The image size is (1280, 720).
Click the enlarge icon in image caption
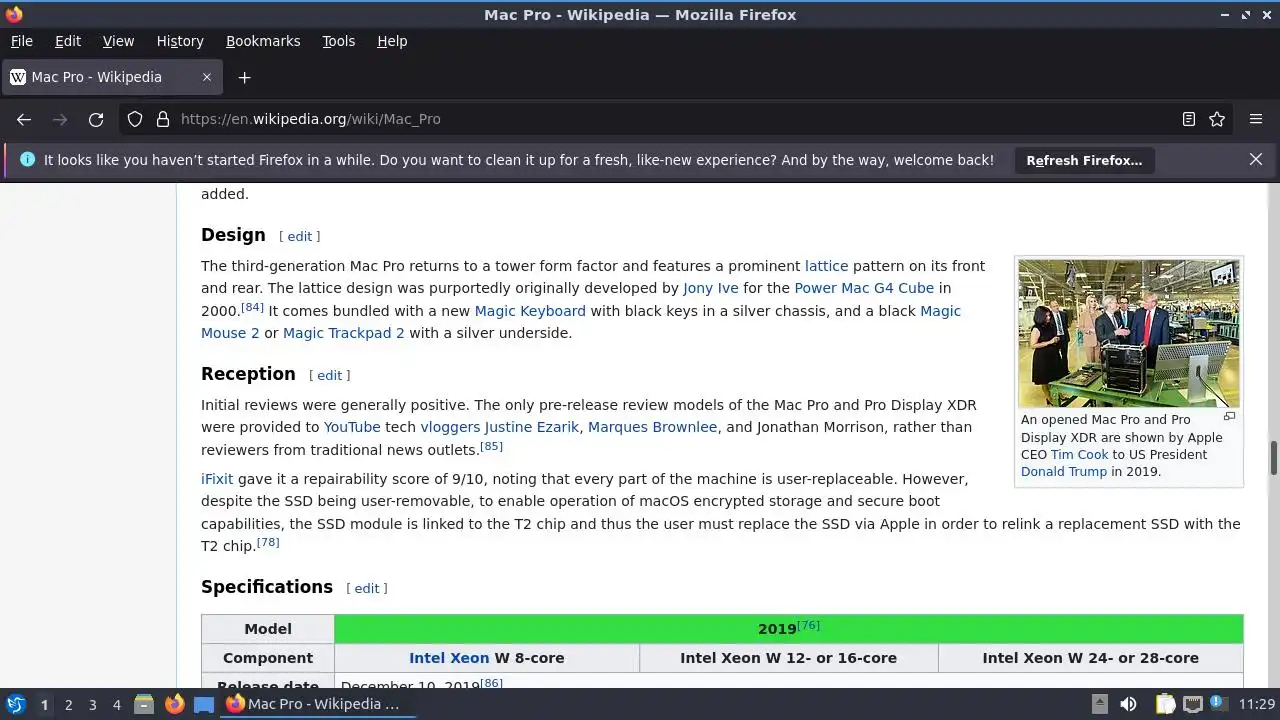pos(1230,417)
